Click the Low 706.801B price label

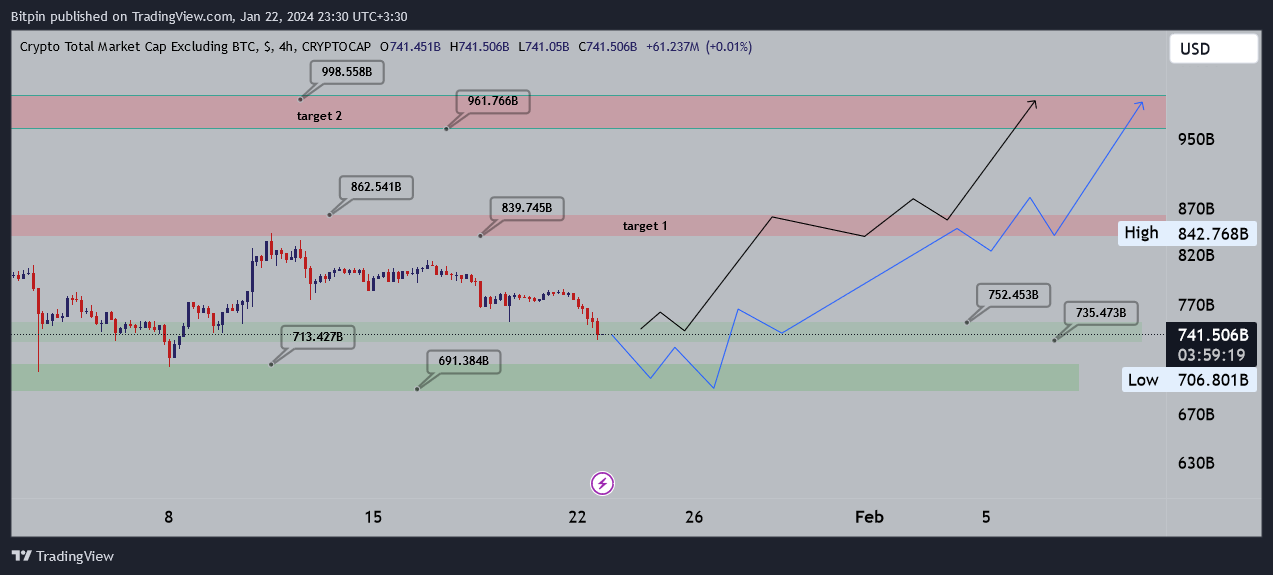tap(1186, 380)
